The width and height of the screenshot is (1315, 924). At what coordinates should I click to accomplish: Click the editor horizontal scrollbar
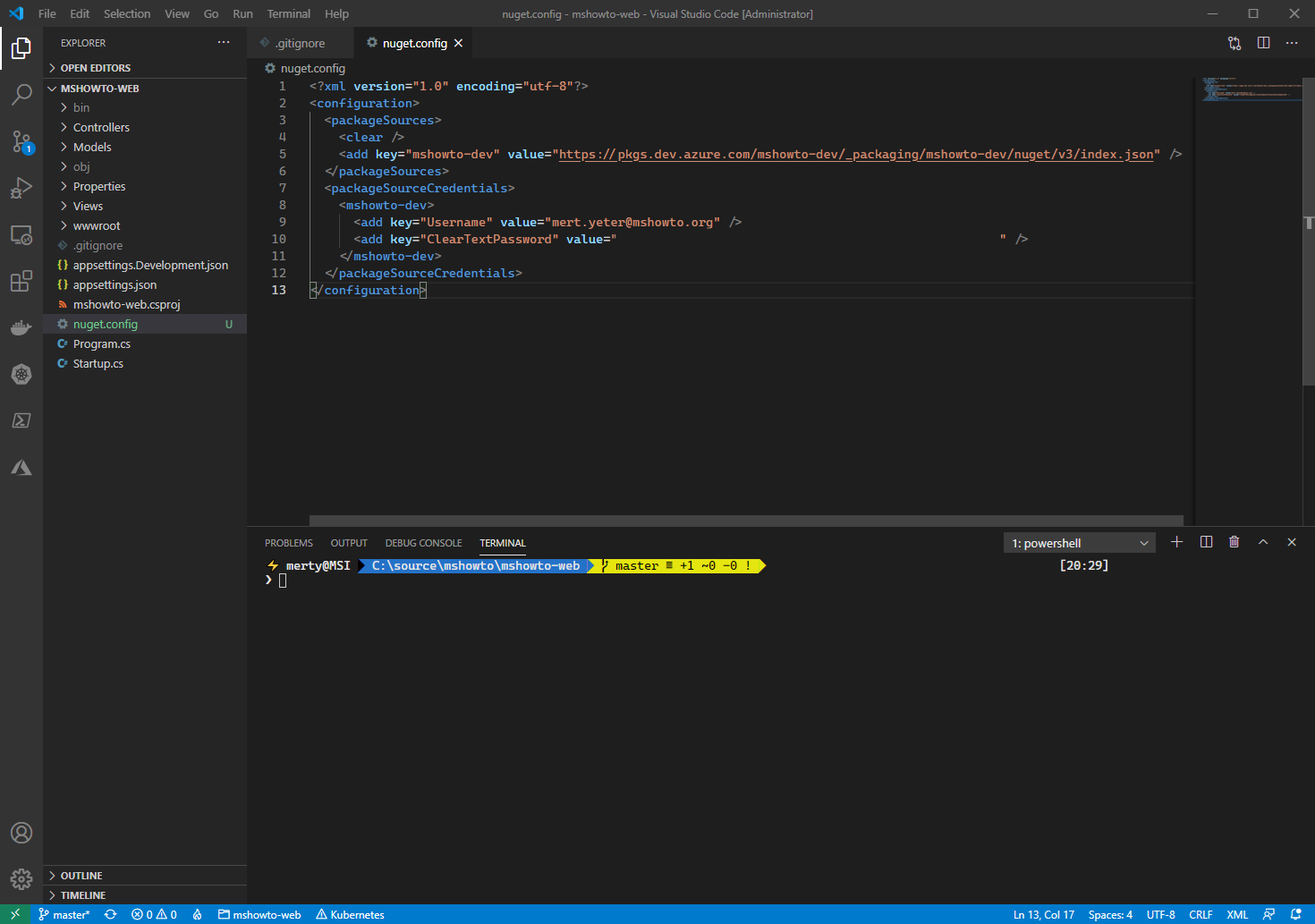coord(746,521)
